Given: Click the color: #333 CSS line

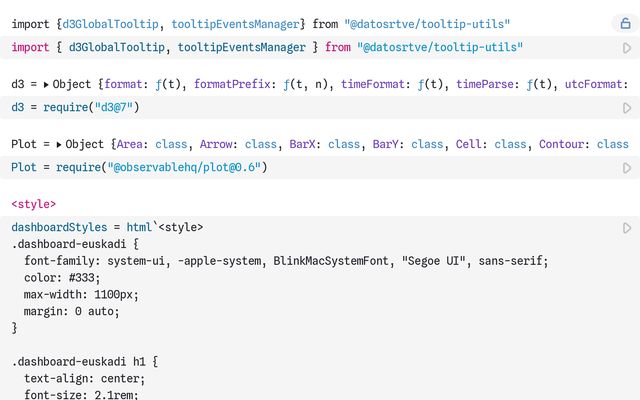Looking at the screenshot, I should click(60, 277).
